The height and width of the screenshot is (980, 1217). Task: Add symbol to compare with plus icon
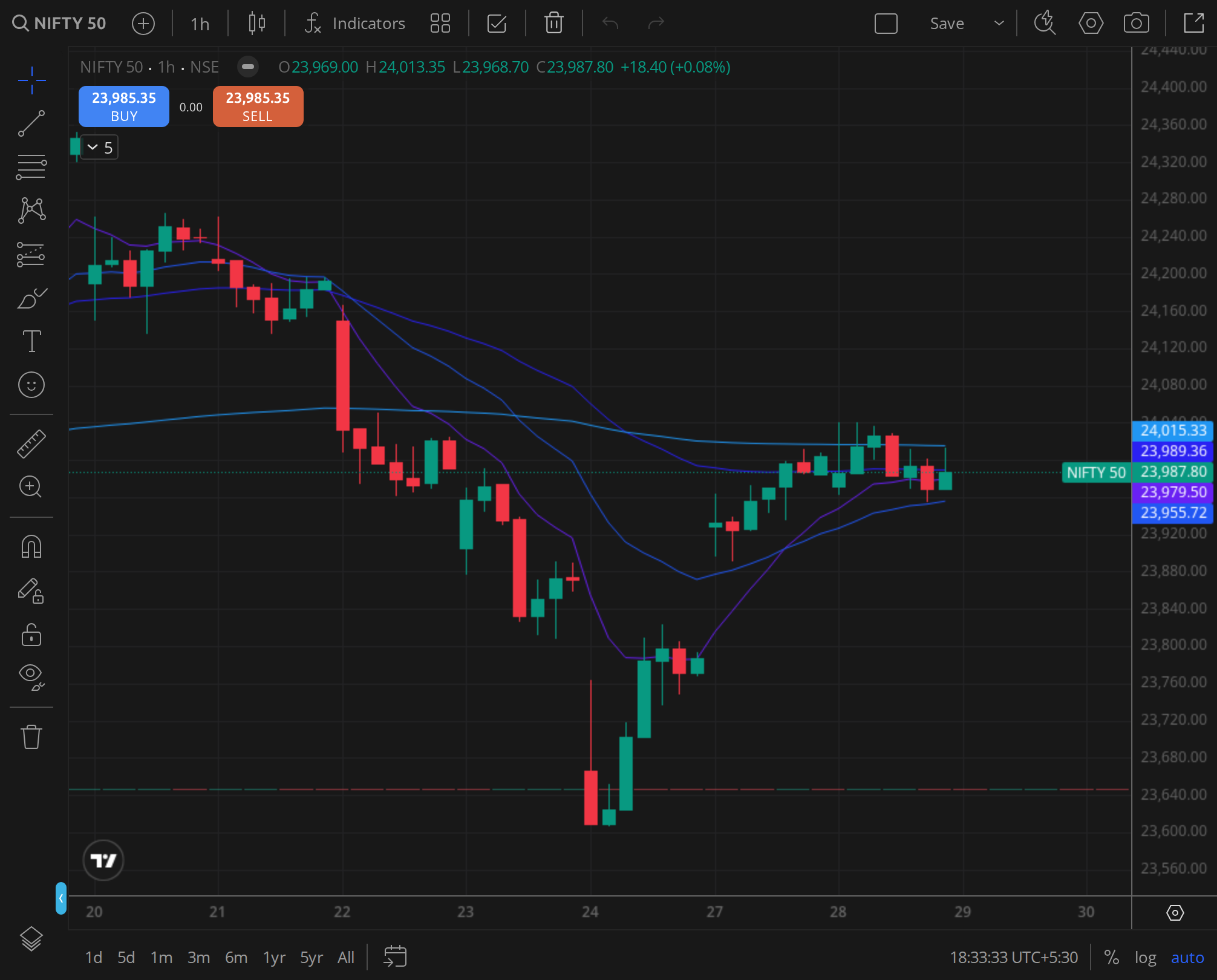click(x=143, y=24)
